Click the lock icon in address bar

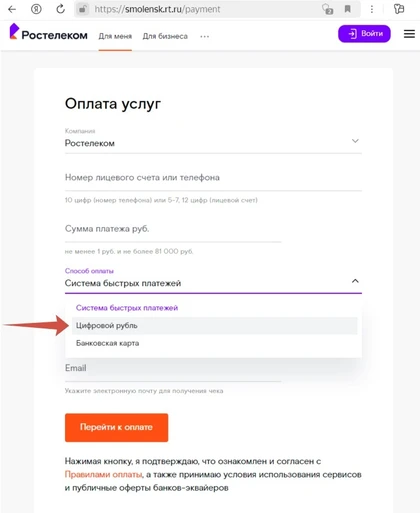82,9
